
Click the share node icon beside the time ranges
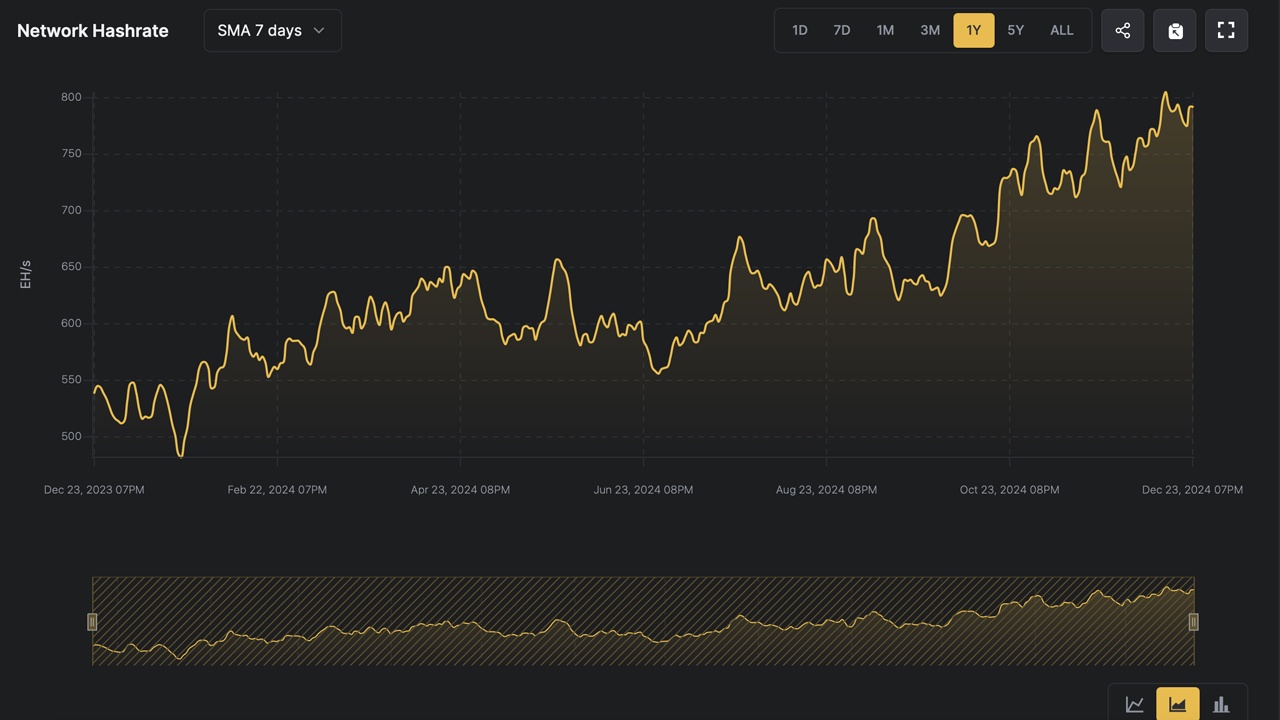[1122, 30]
